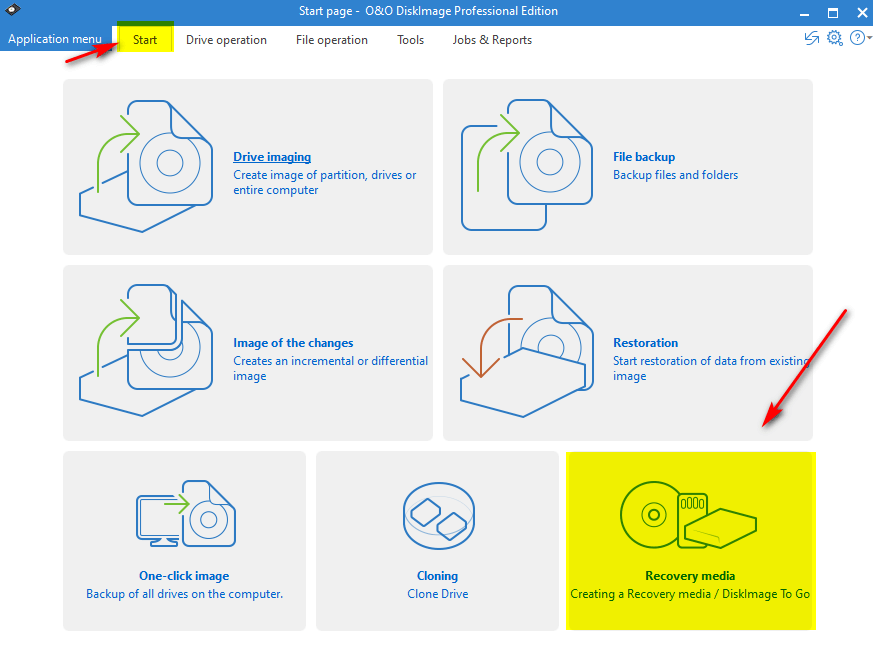
Task: Open the File operation tab
Action: click(332, 40)
